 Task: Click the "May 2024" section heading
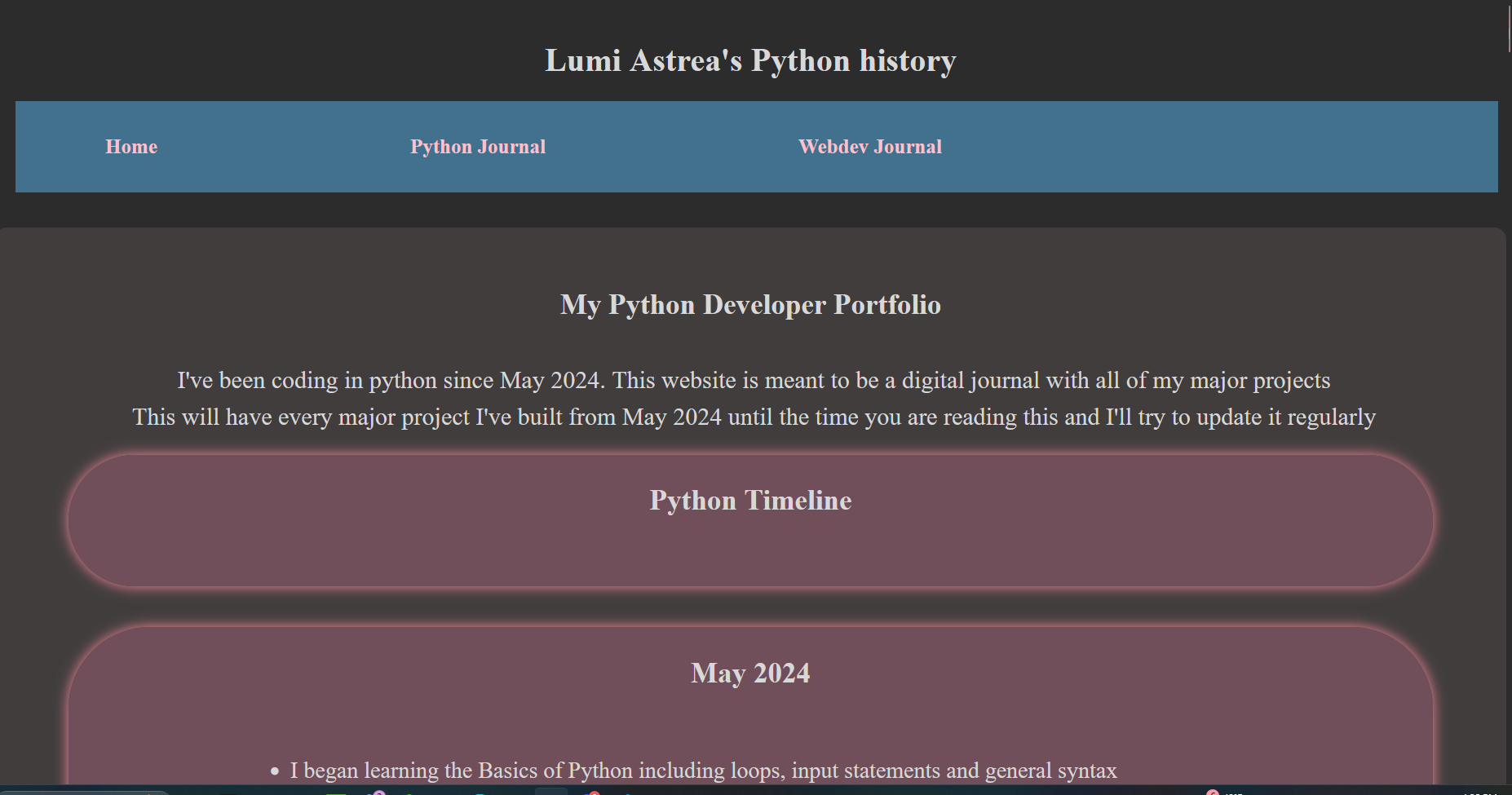(x=750, y=674)
